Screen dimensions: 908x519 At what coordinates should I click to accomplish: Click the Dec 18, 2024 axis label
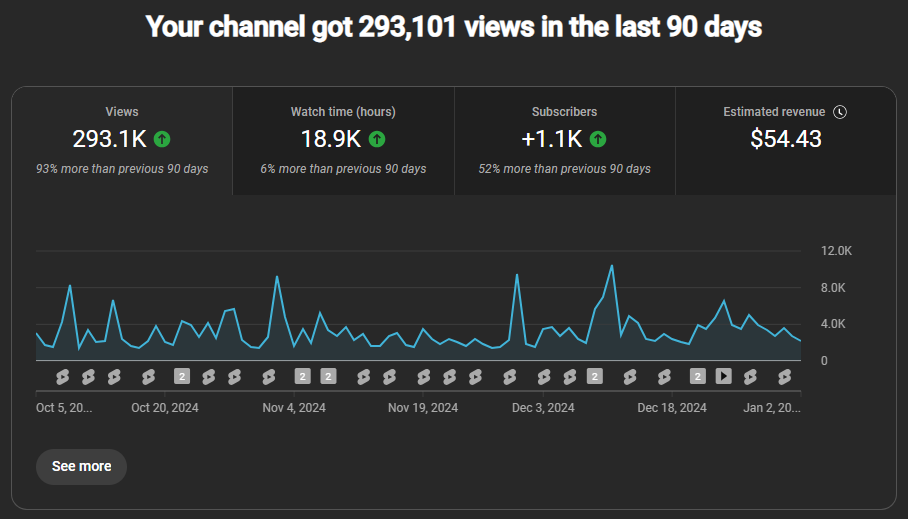[x=672, y=408]
